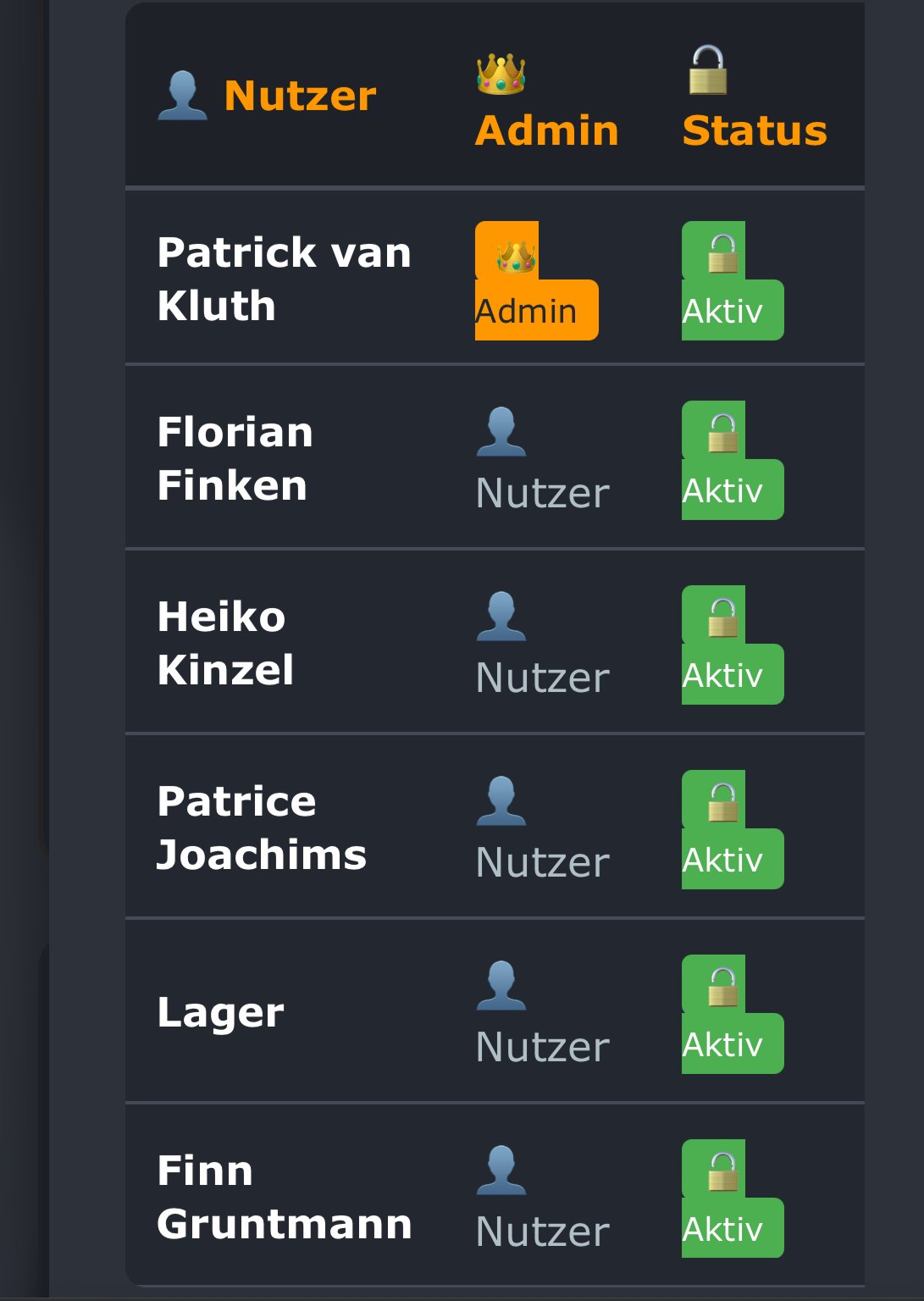Click the user icon in Heiko Kinzel's row
The height and width of the screenshot is (1301, 924).
501,616
